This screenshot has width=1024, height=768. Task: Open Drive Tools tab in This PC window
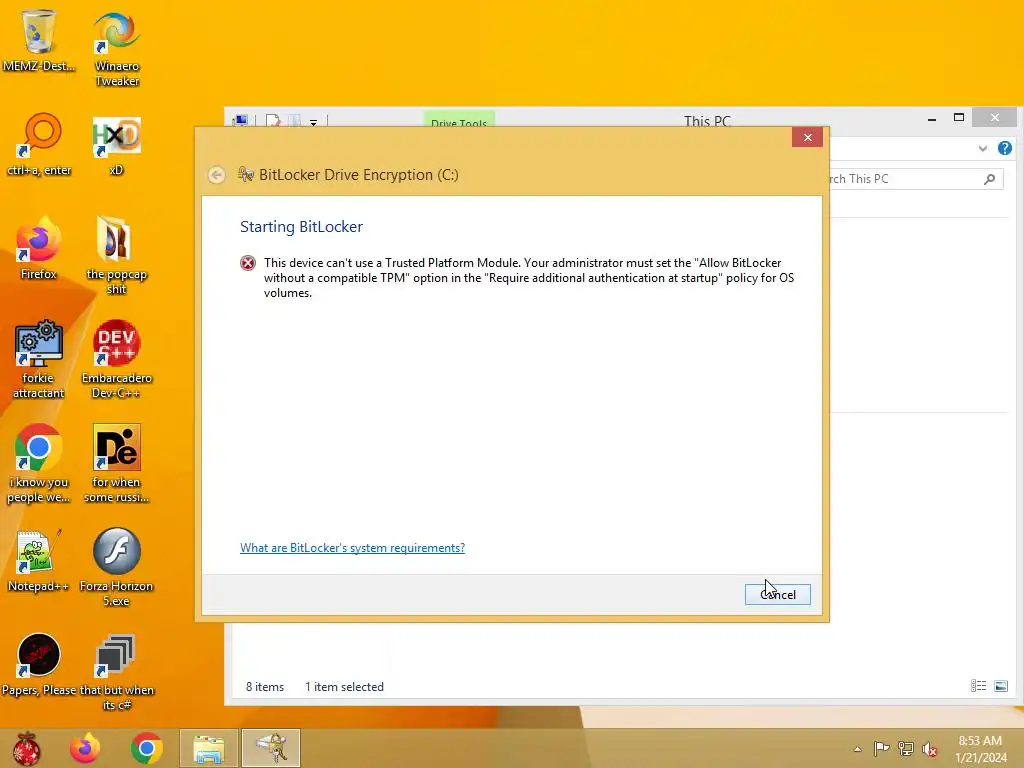click(458, 121)
